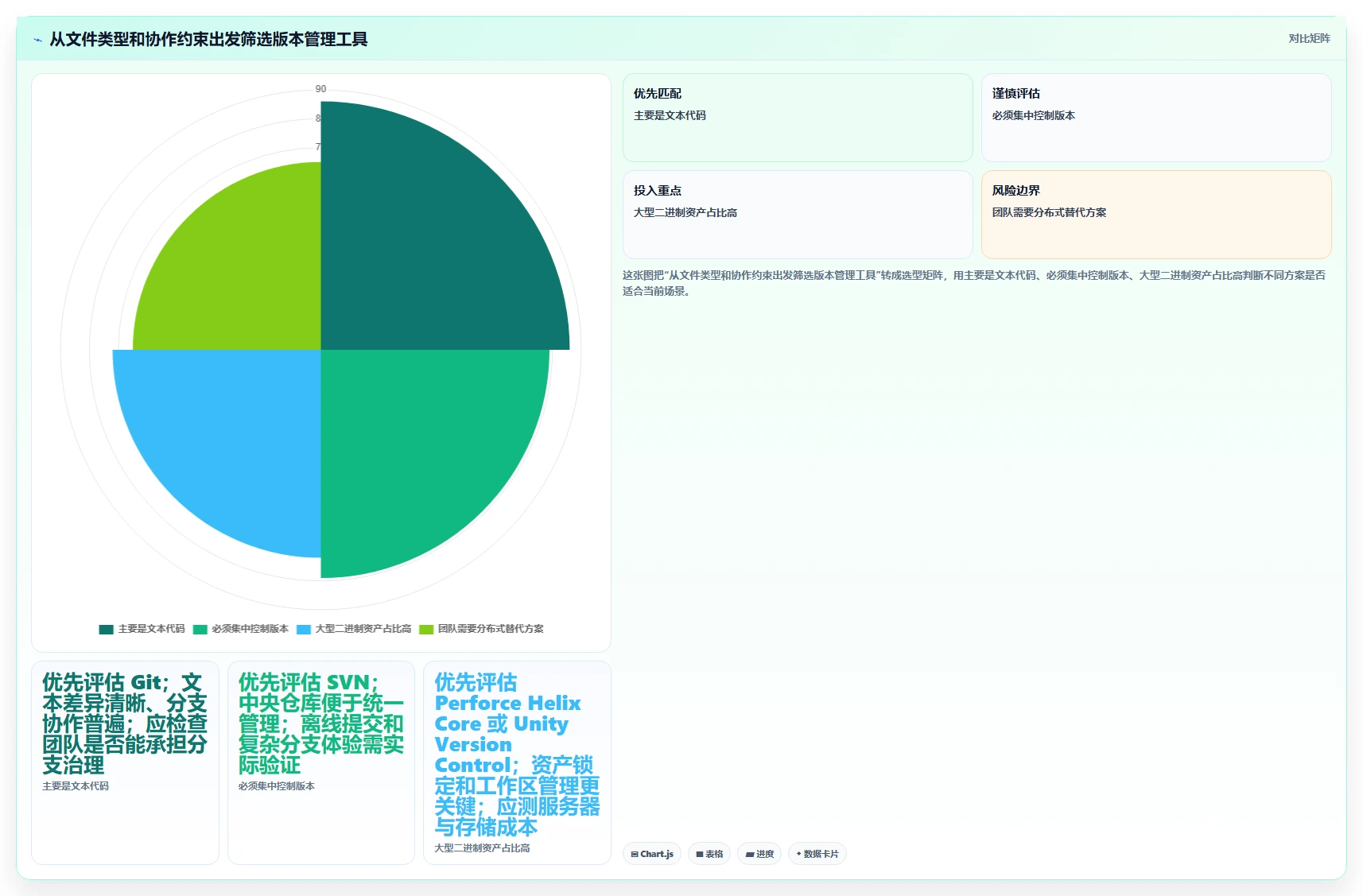Click 主要是文本代码 caption under Git card
Viewport: 1363px width, 896px height.
(76, 786)
